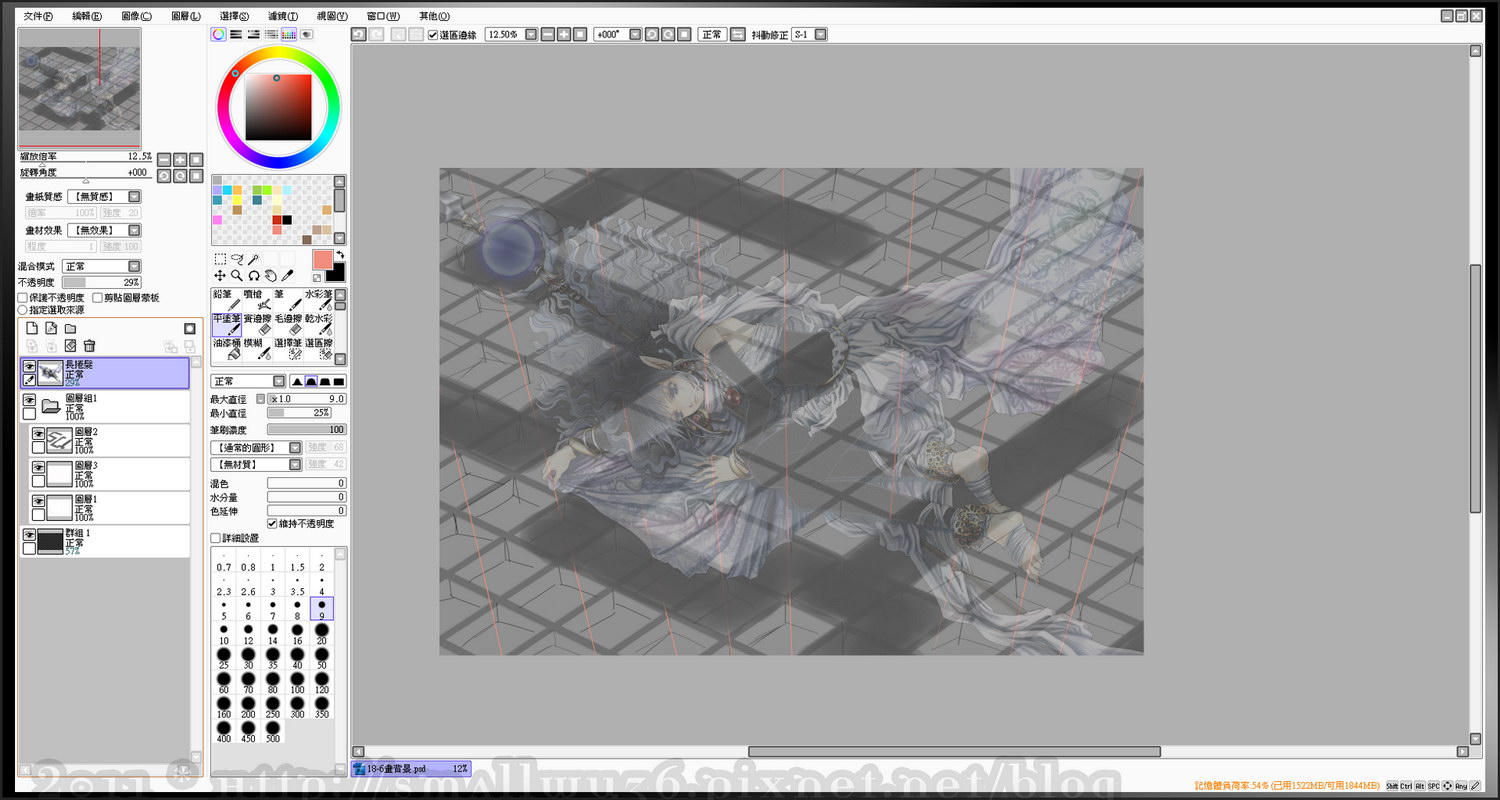This screenshot has height=800, width=1500.
Task: Open the 圖像 menu
Action: 137,16
